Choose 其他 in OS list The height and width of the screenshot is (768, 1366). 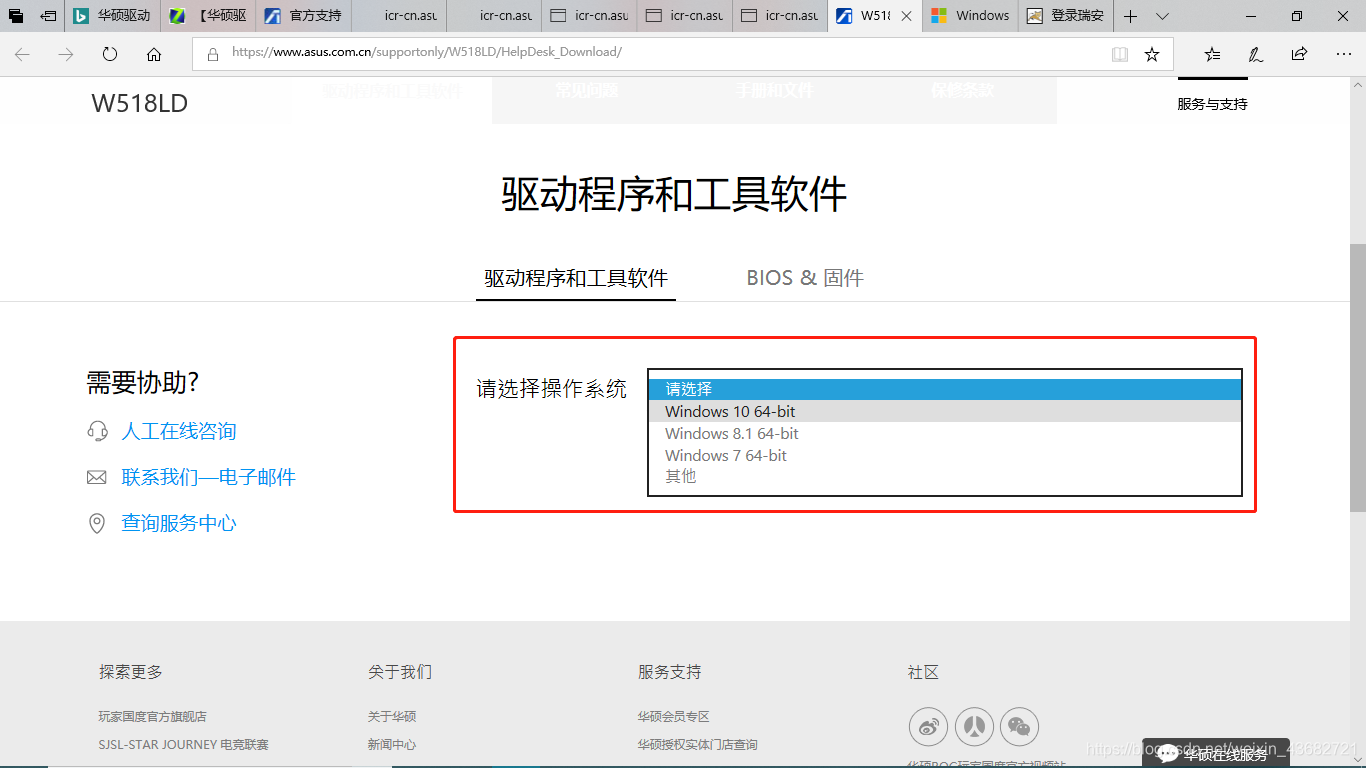944,476
